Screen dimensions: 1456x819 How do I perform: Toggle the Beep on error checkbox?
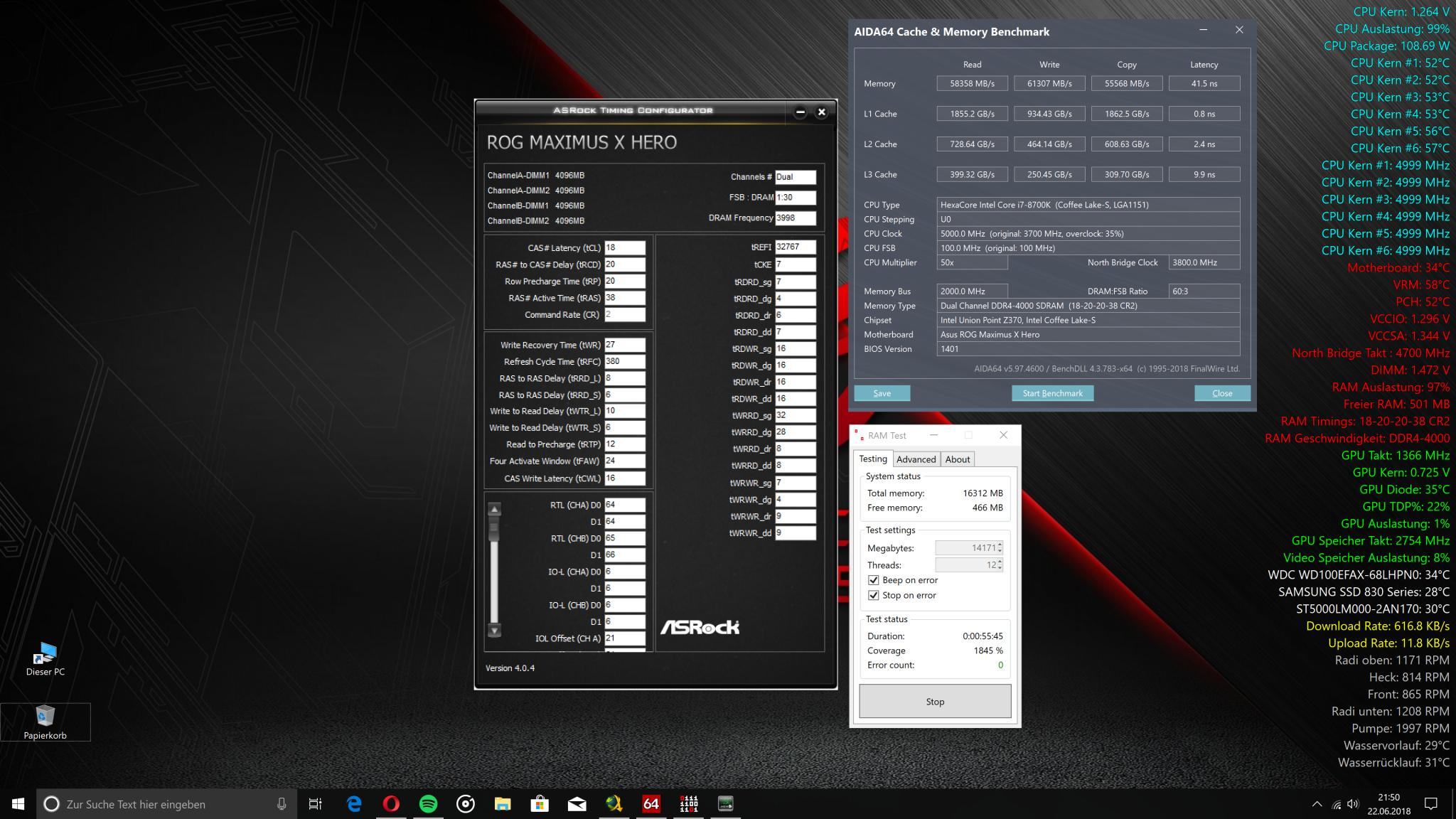point(874,580)
